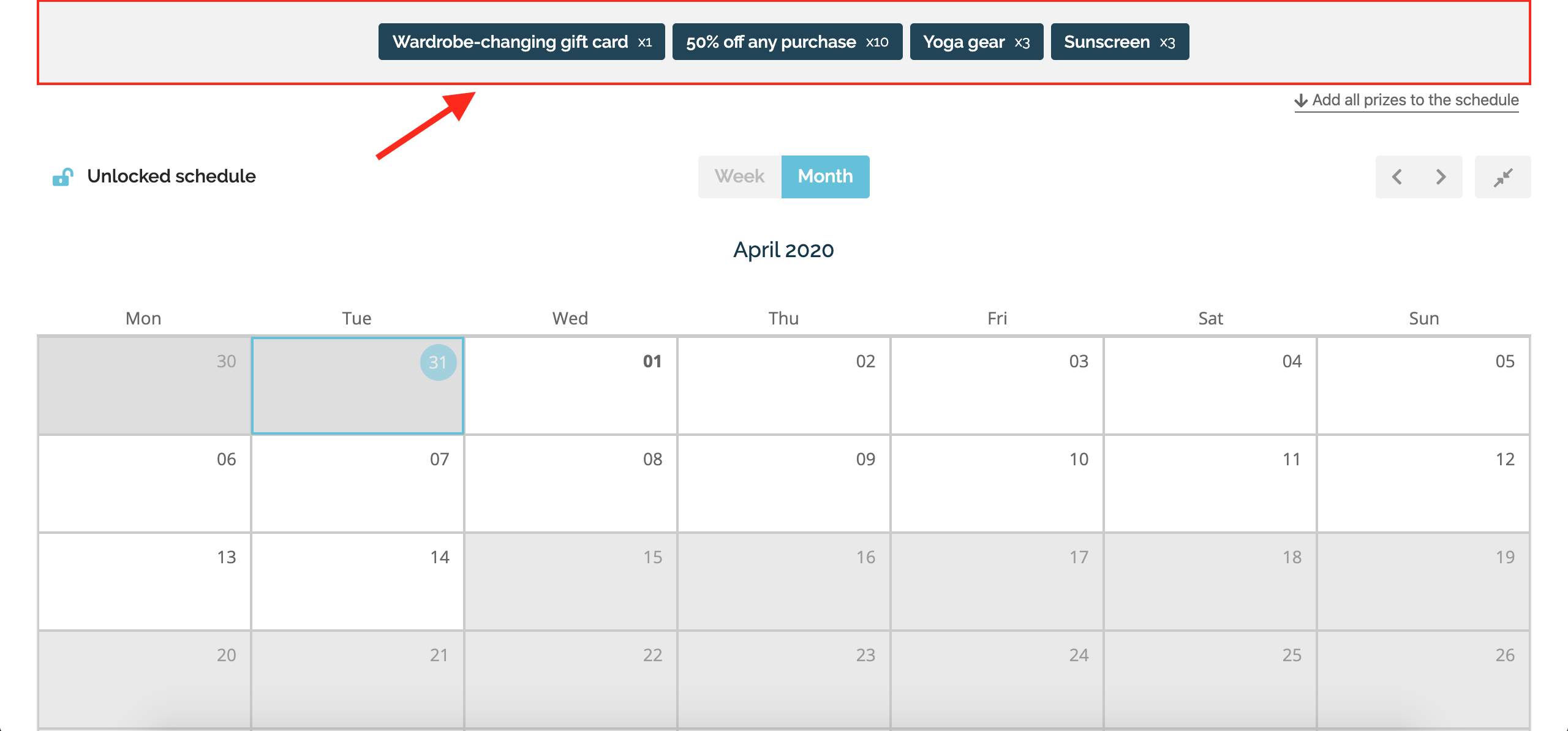Switch to Week view
The image size is (1568, 731).
coord(739,177)
